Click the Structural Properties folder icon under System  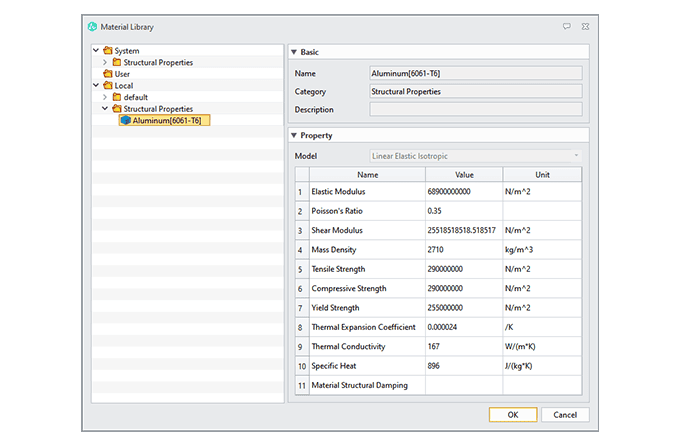coord(117,63)
